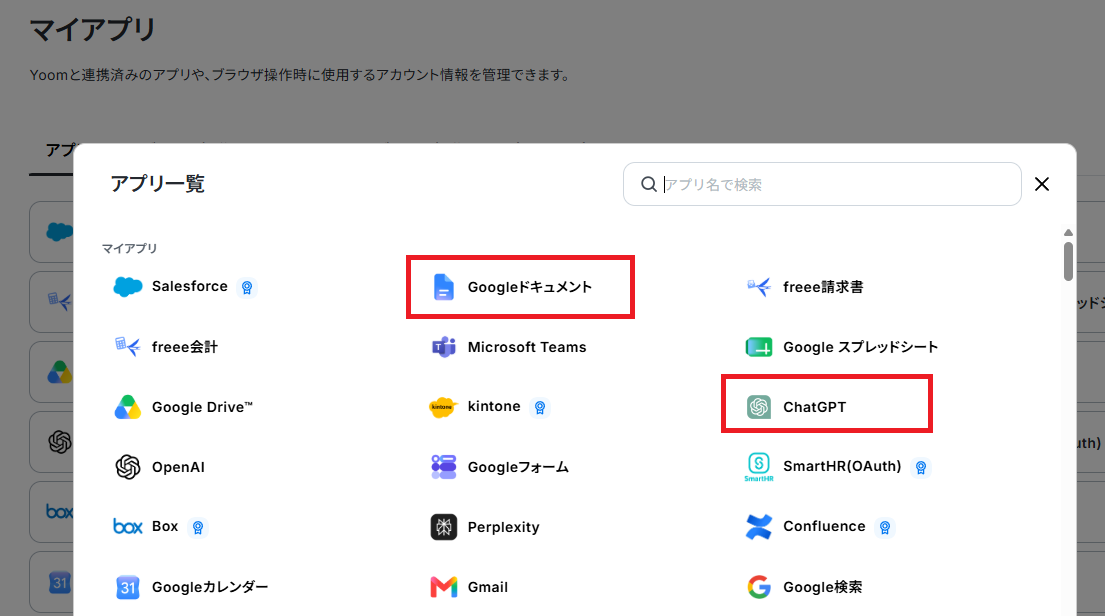
Task: Select the Box logo icon in list
Action: tap(128, 526)
